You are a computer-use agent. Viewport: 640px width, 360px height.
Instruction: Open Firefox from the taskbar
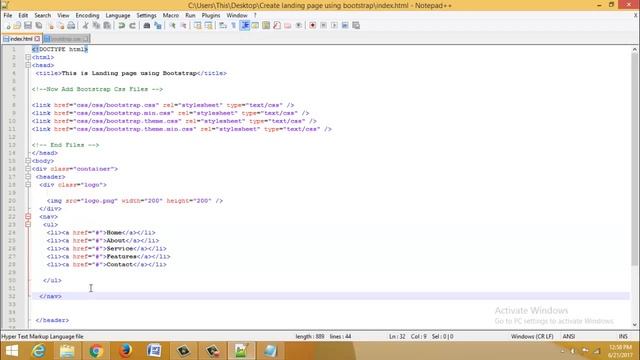125,351
